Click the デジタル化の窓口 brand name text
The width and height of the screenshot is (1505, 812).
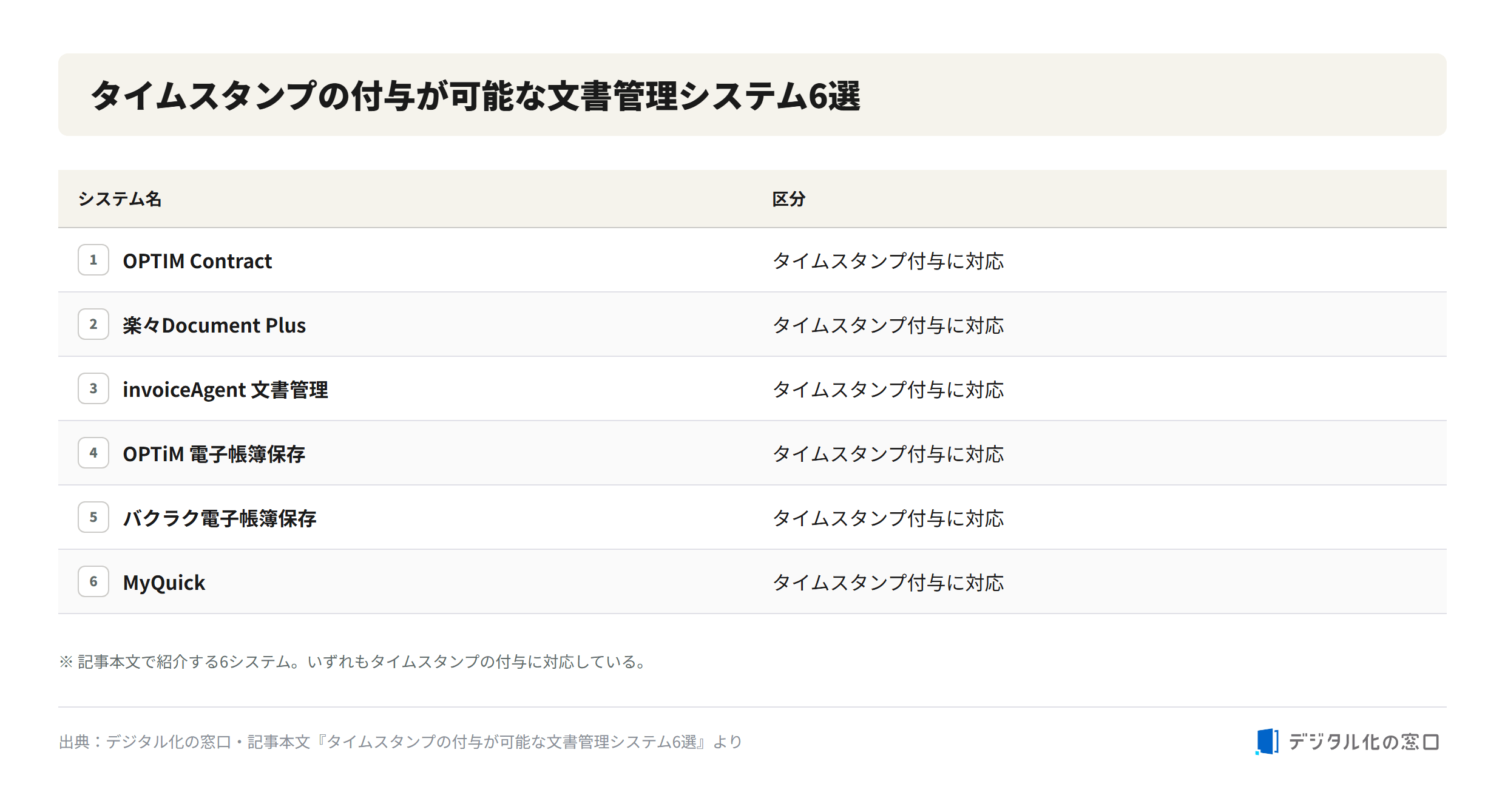pyautogui.click(x=1364, y=742)
